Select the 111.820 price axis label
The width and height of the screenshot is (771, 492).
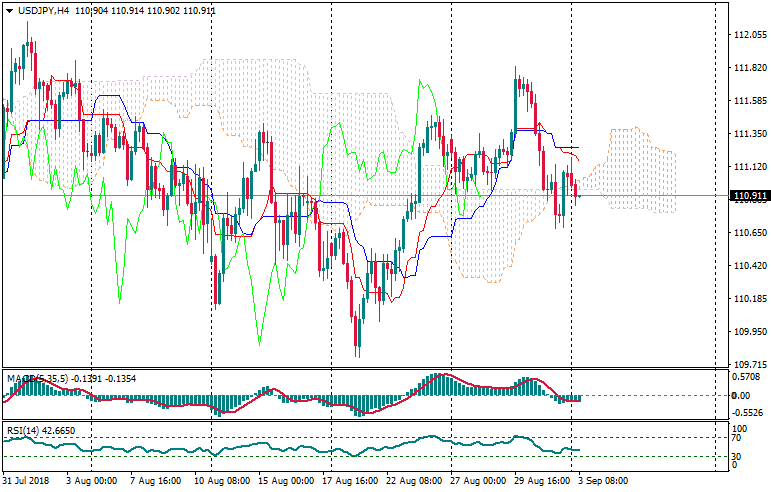click(749, 68)
